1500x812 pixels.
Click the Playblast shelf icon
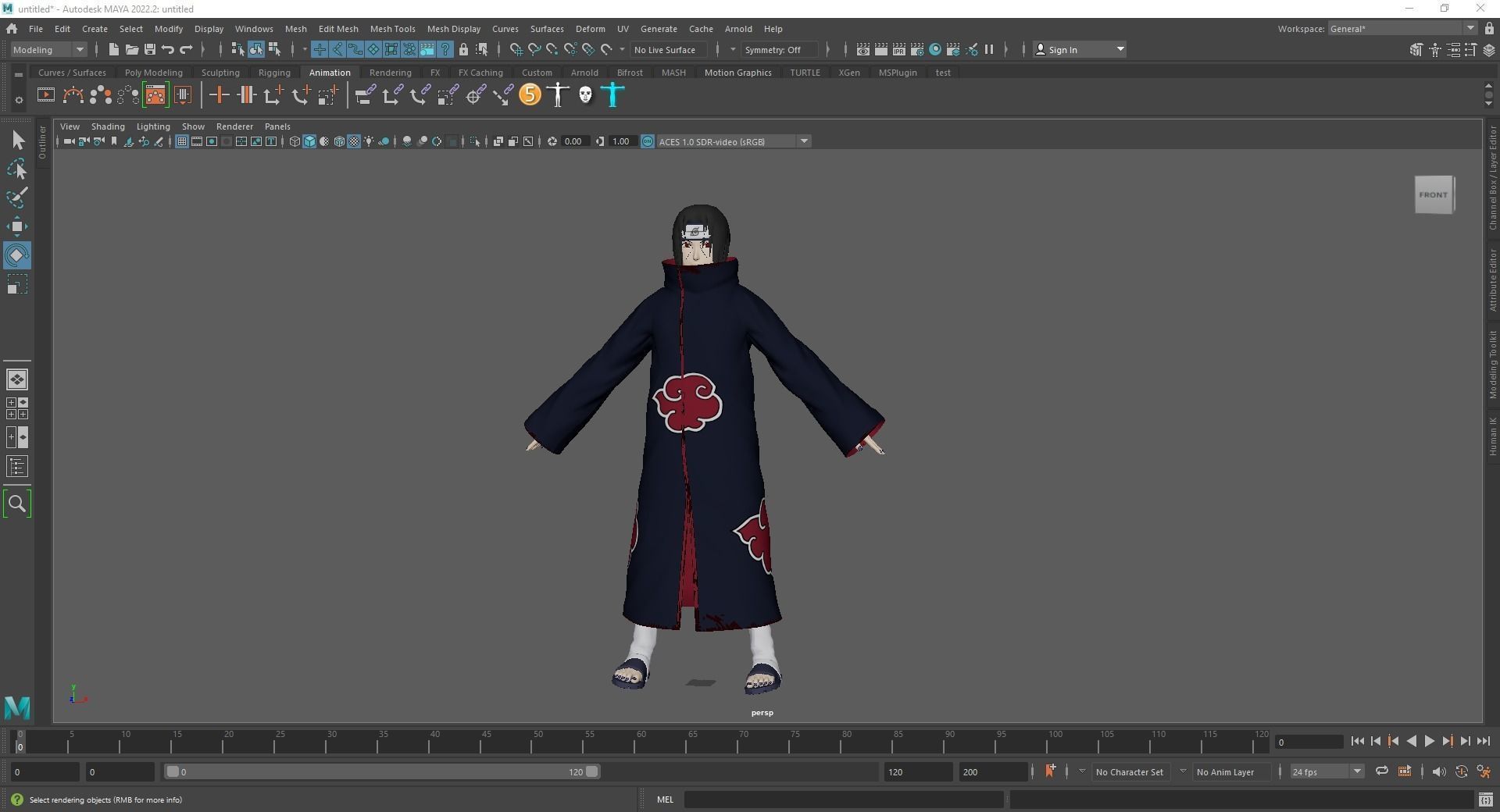coord(46,95)
